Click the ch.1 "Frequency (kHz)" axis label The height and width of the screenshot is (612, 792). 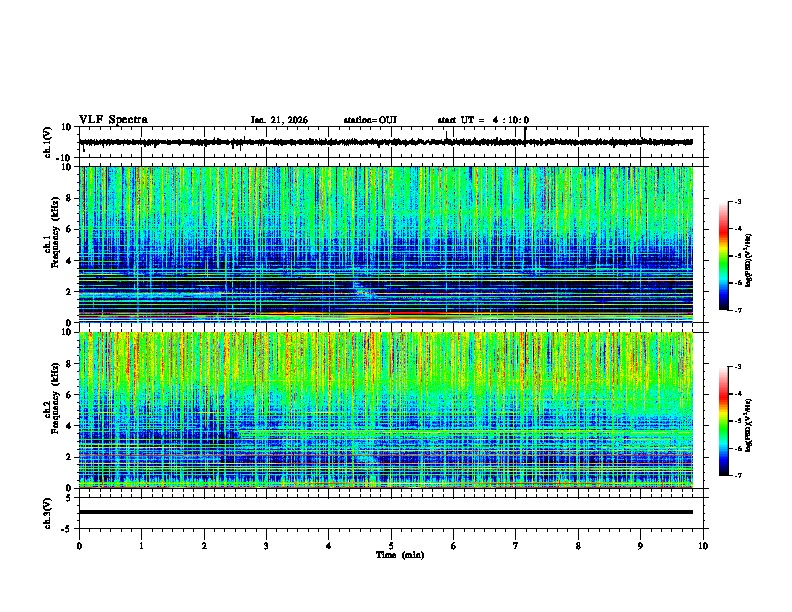(x=55, y=233)
